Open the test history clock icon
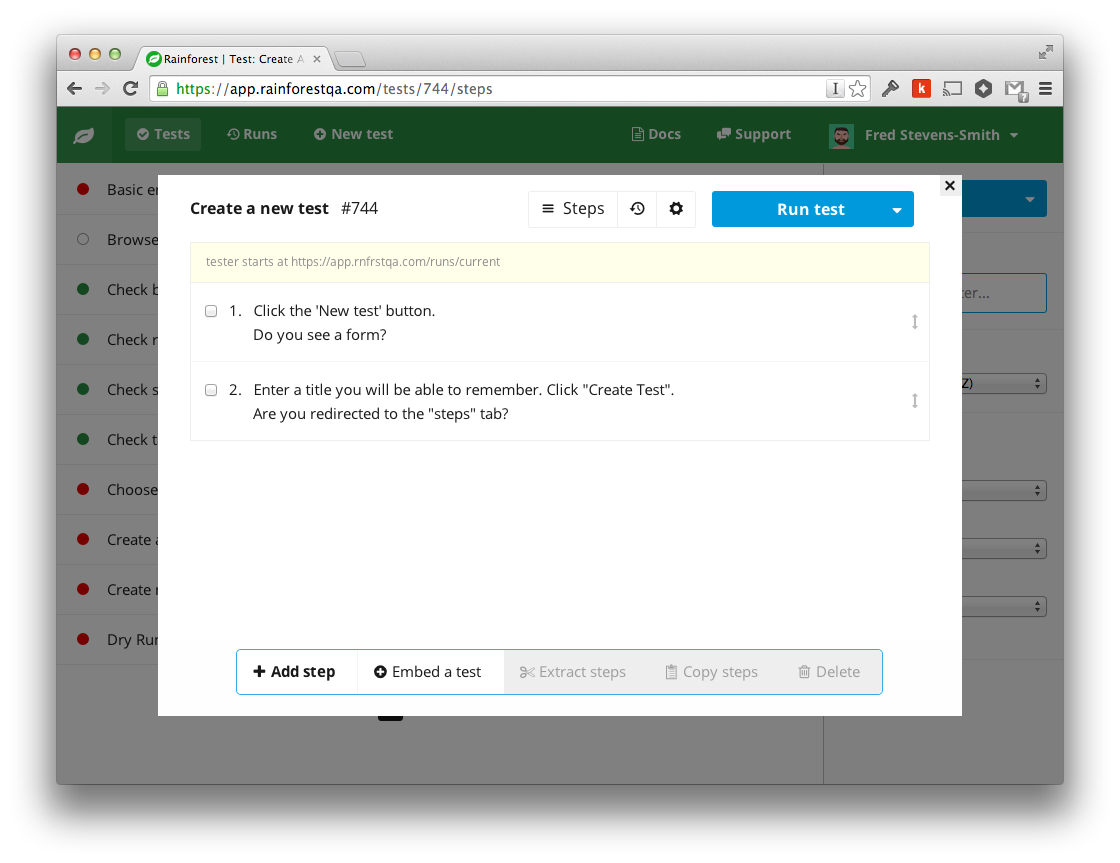Screen dimensions: 1120x863 637,209
